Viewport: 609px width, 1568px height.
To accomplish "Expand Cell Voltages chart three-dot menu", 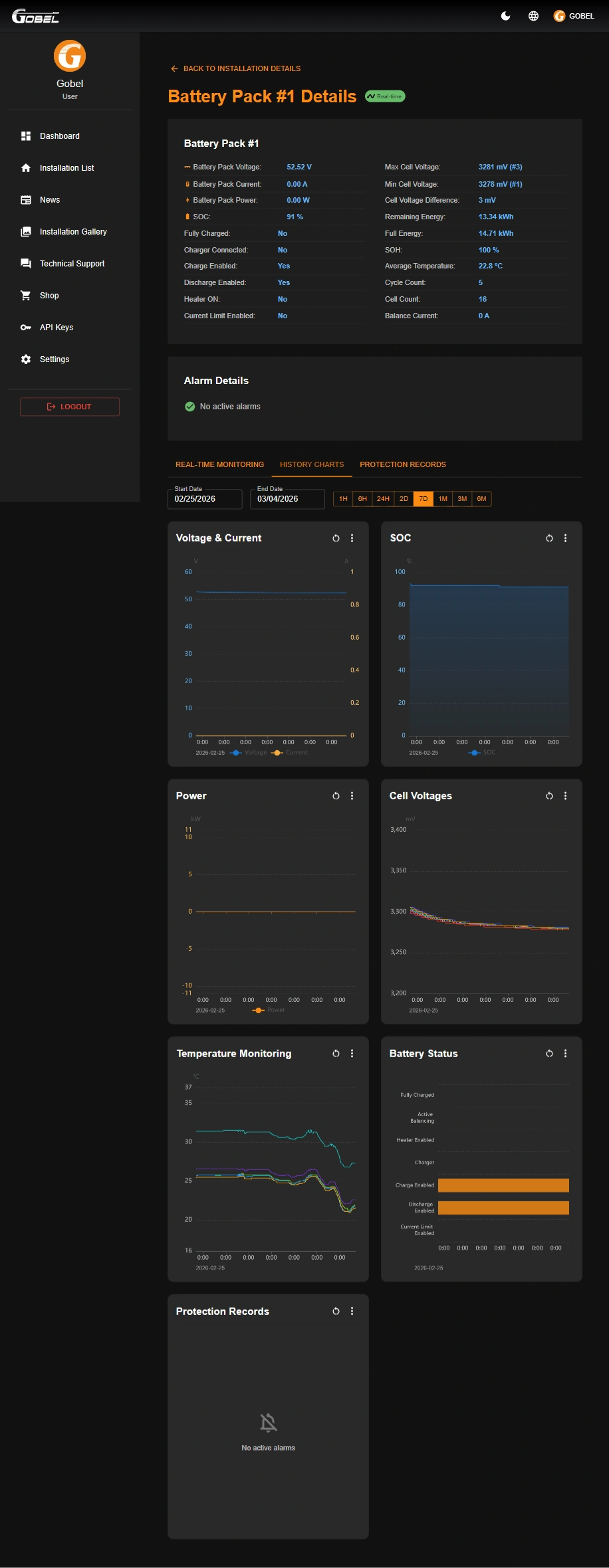I will (565, 796).
